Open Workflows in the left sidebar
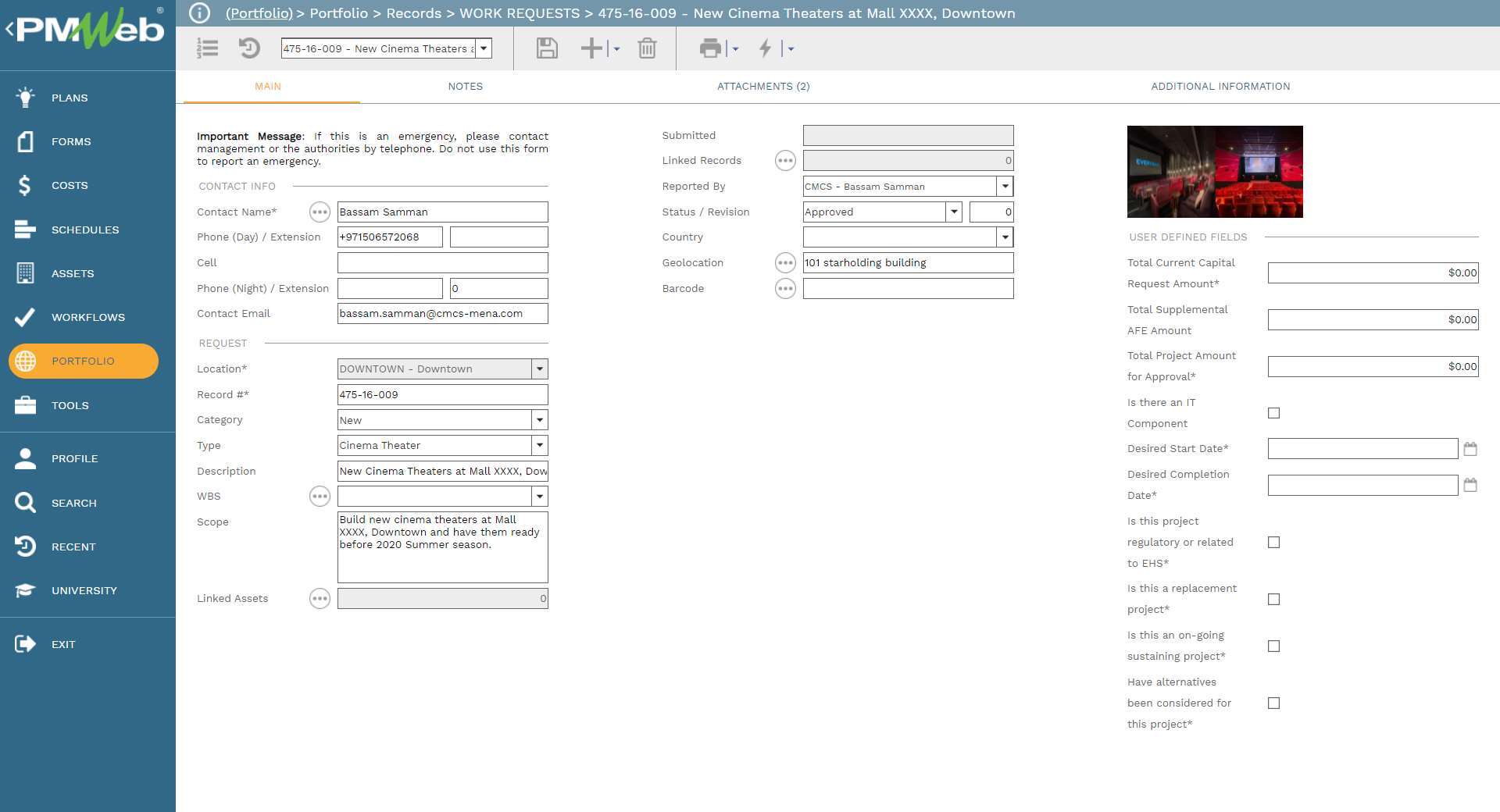1500x812 pixels. pos(87,317)
